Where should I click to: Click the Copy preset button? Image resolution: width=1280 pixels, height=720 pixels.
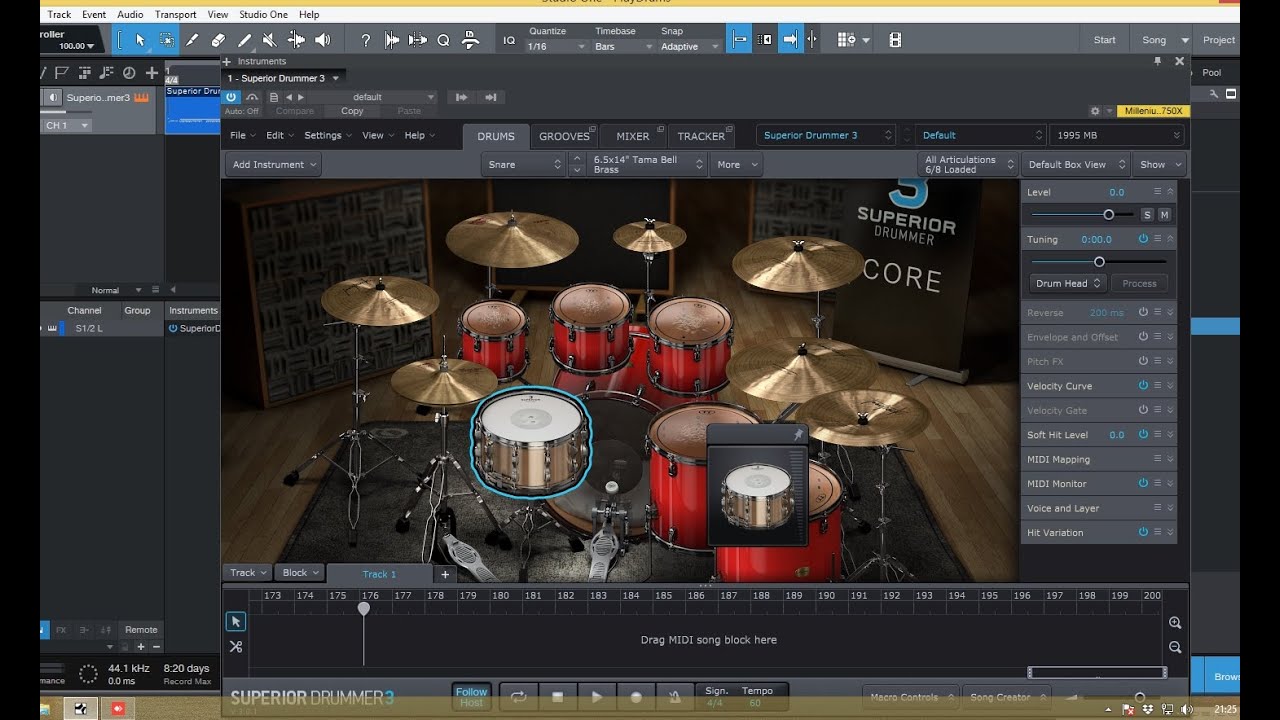[x=352, y=111]
